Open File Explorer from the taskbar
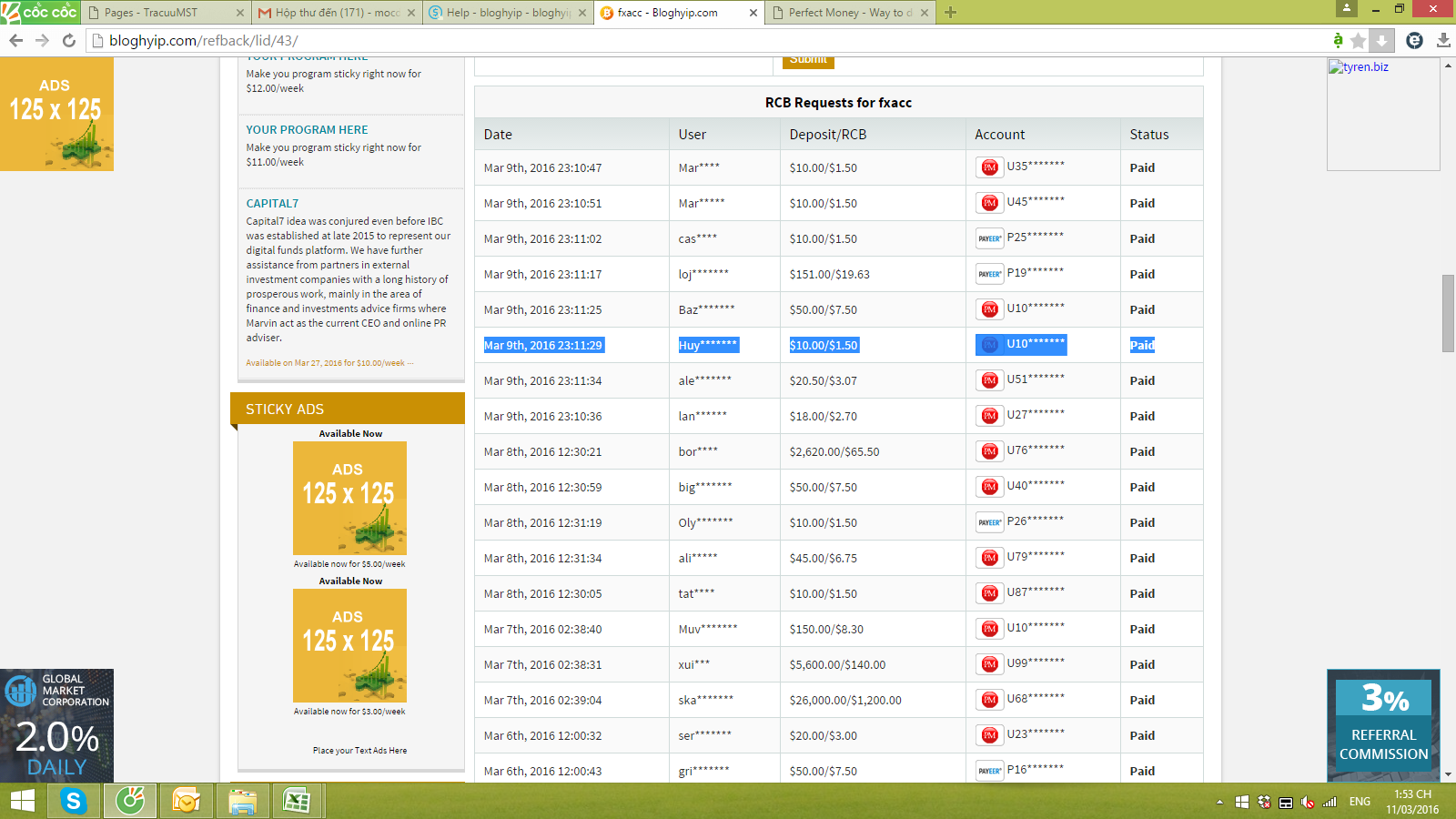1456x819 pixels. (242, 801)
